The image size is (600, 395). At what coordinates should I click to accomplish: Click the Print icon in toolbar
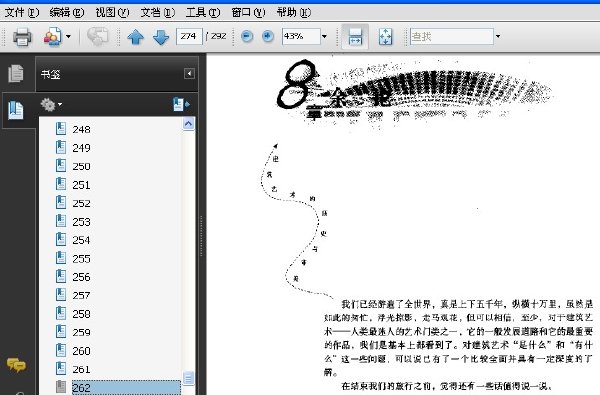click(22, 37)
